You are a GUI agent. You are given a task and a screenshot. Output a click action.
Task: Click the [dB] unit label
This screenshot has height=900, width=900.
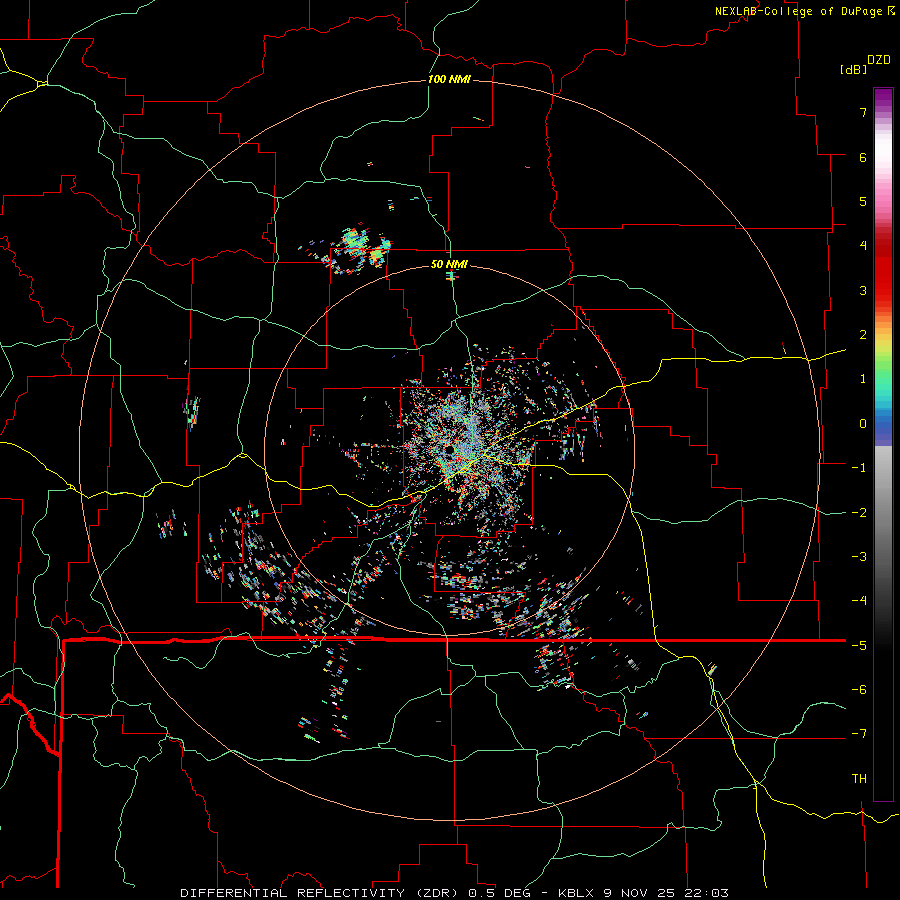pyautogui.click(x=854, y=69)
